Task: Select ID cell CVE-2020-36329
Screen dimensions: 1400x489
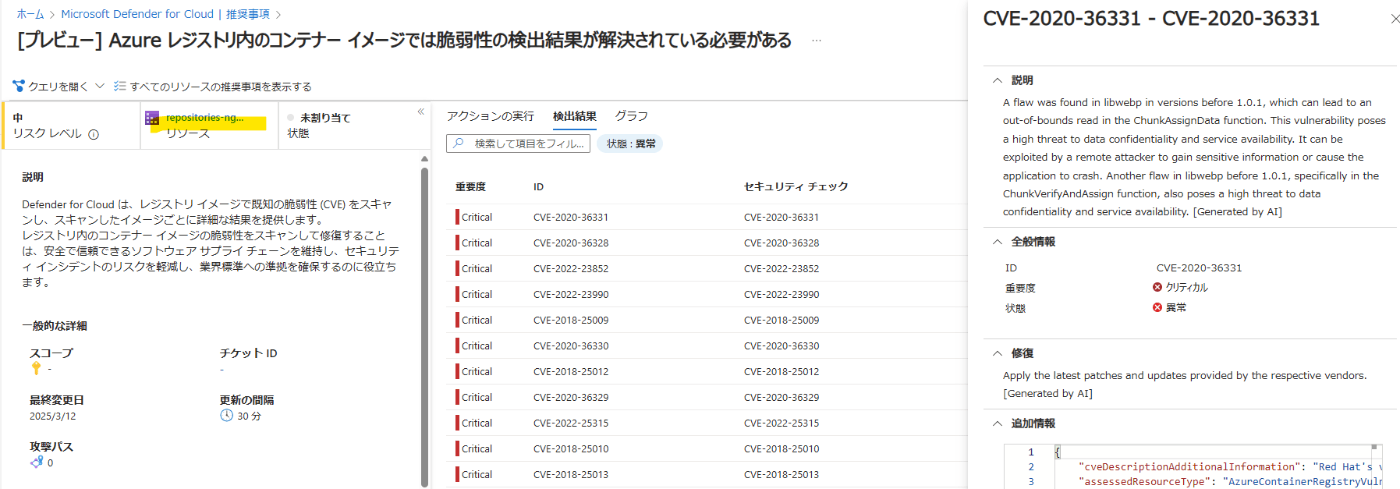Action: point(571,397)
